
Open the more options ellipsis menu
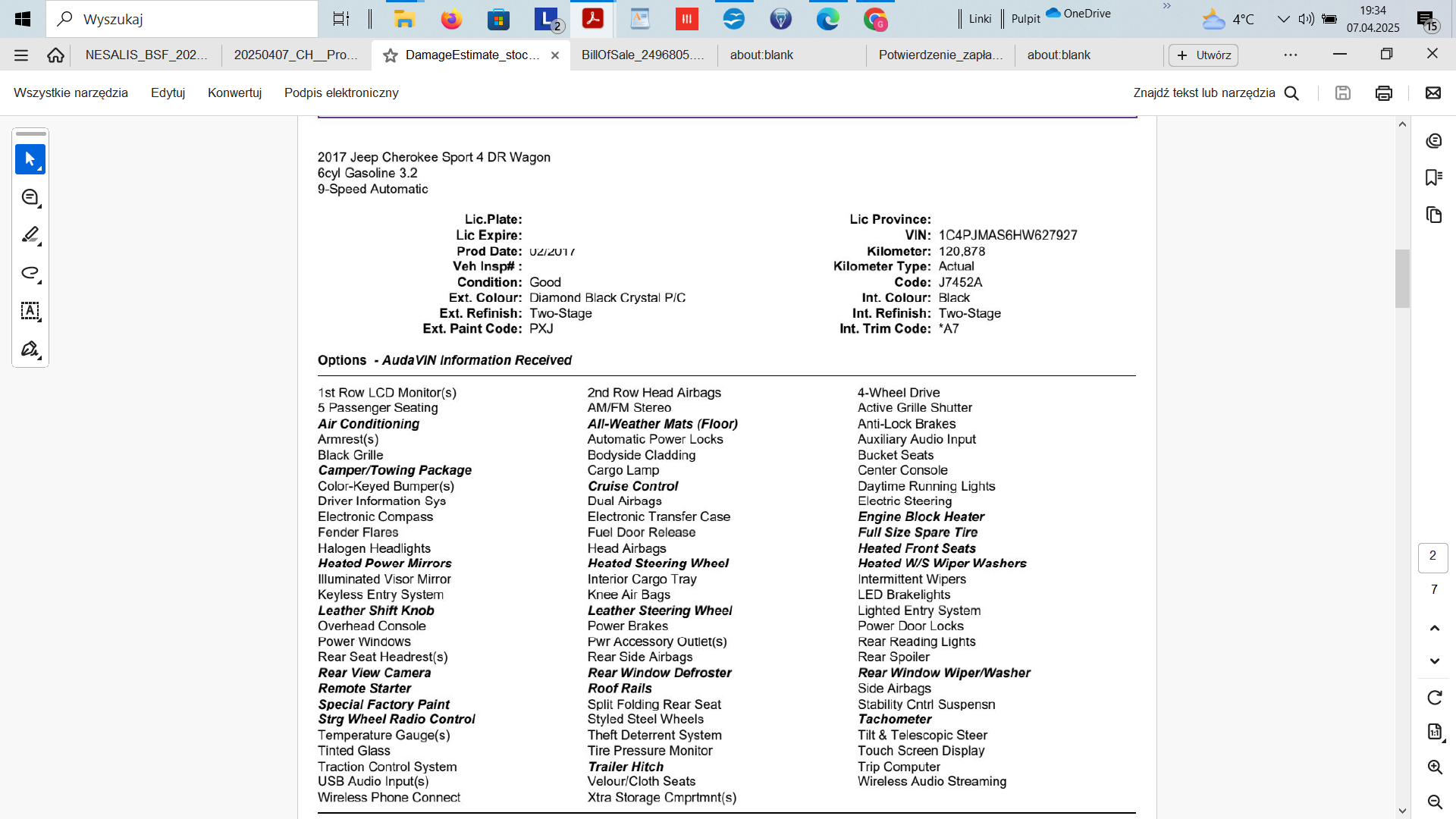pyautogui.click(x=1291, y=55)
